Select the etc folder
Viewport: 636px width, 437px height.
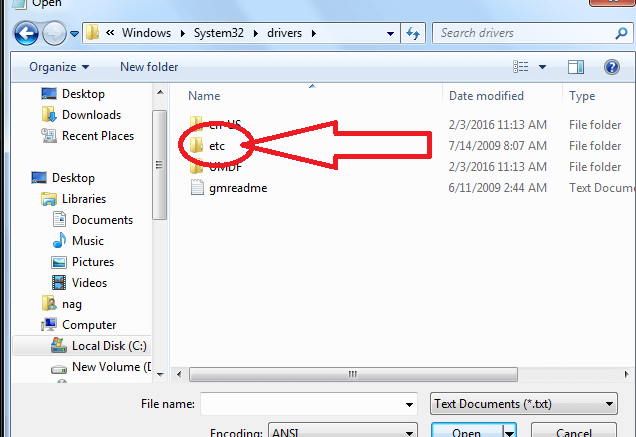tap(217, 146)
